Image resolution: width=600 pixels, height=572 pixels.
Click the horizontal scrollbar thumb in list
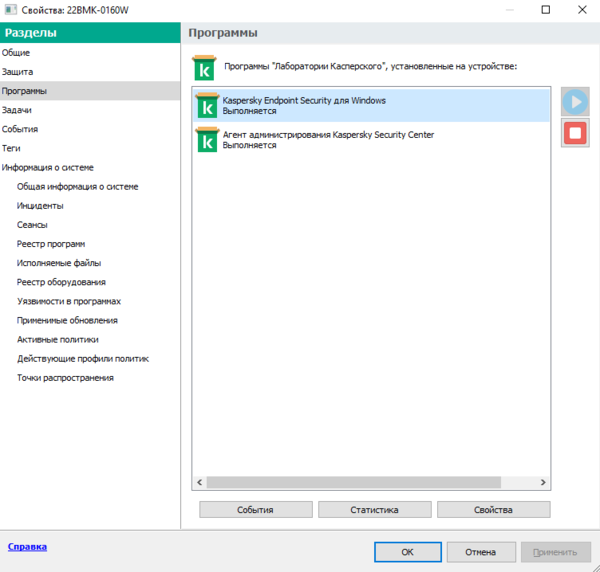point(354,482)
